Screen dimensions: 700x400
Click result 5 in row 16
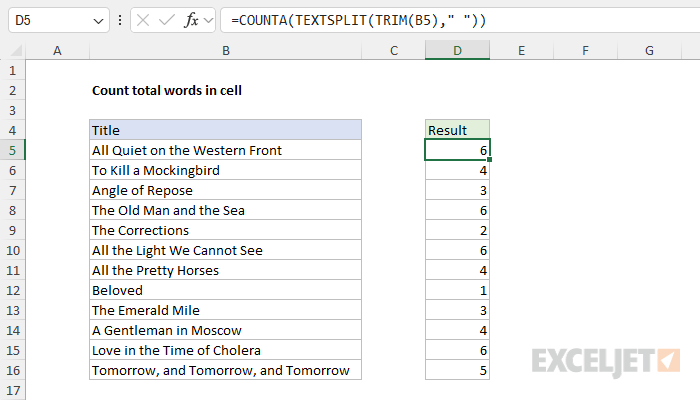(x=457, y=370)
